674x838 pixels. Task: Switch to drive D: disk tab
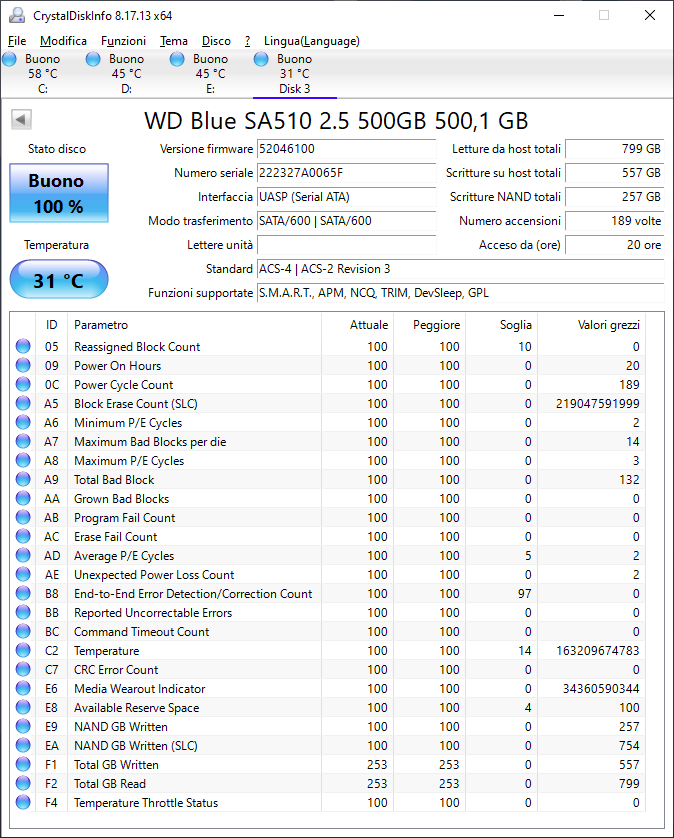(127, 74)
